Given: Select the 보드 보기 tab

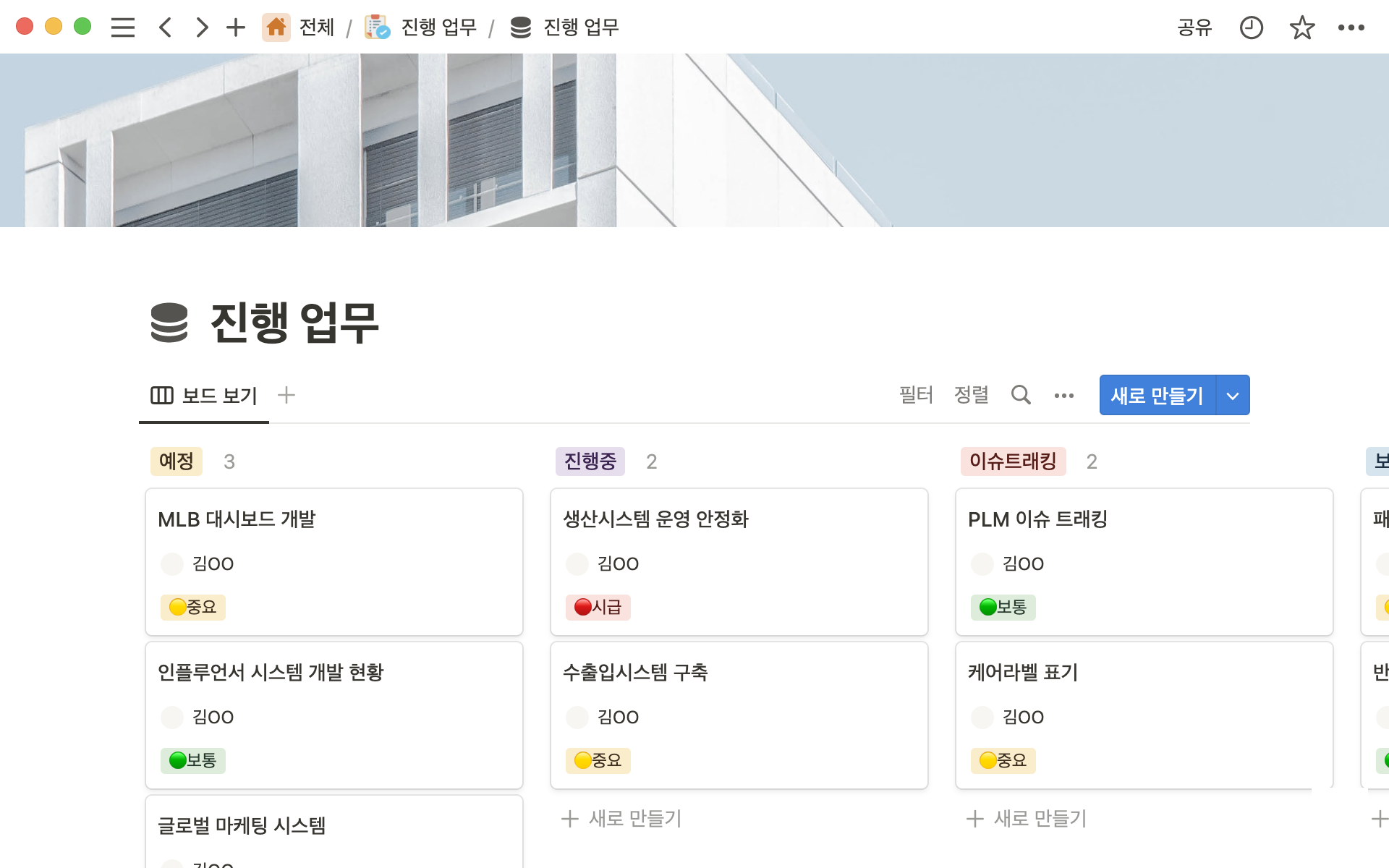Looking at the screenshot, I should click(x=204, y=395).
